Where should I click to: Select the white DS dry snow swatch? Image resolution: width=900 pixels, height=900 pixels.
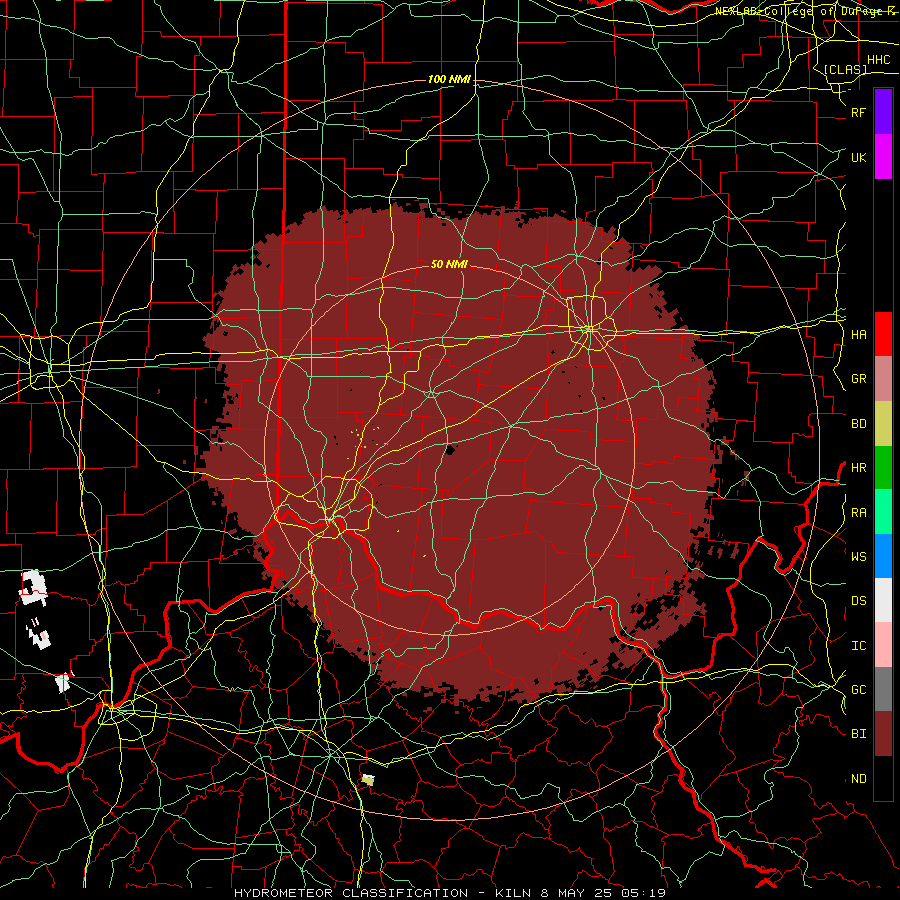click(x=883, y=600)
